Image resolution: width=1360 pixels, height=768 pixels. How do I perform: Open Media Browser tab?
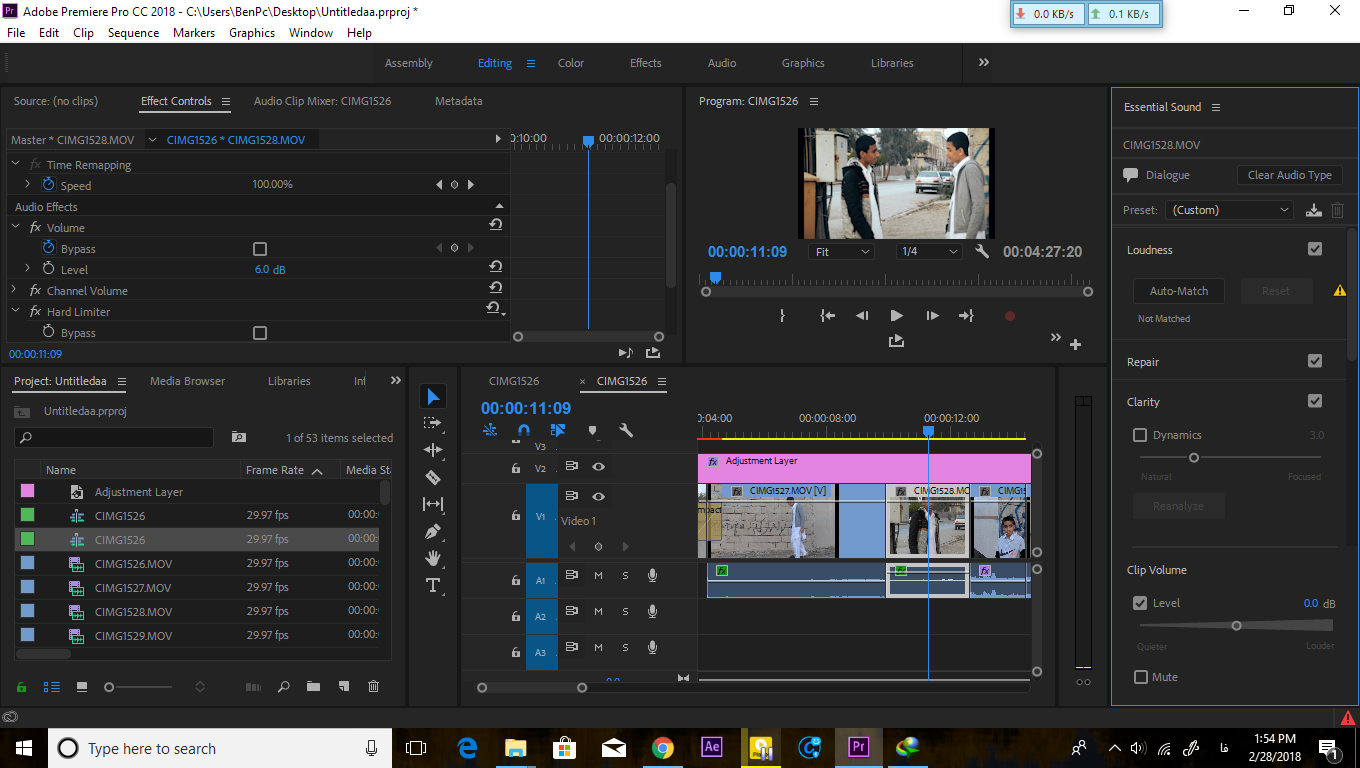[x=187, y=381]
